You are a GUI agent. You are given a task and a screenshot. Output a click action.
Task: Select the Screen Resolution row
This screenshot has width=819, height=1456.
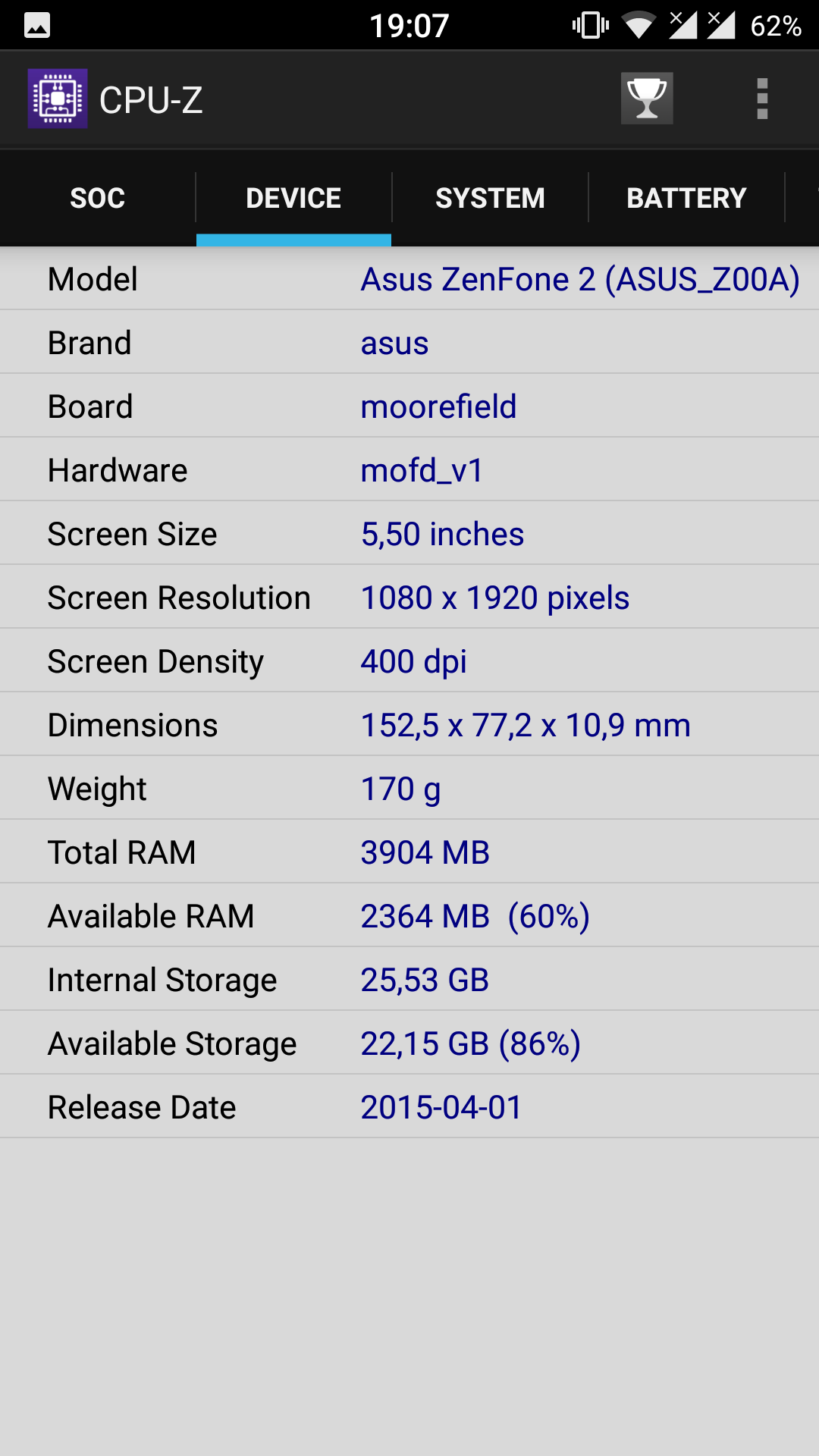point(409,598)
